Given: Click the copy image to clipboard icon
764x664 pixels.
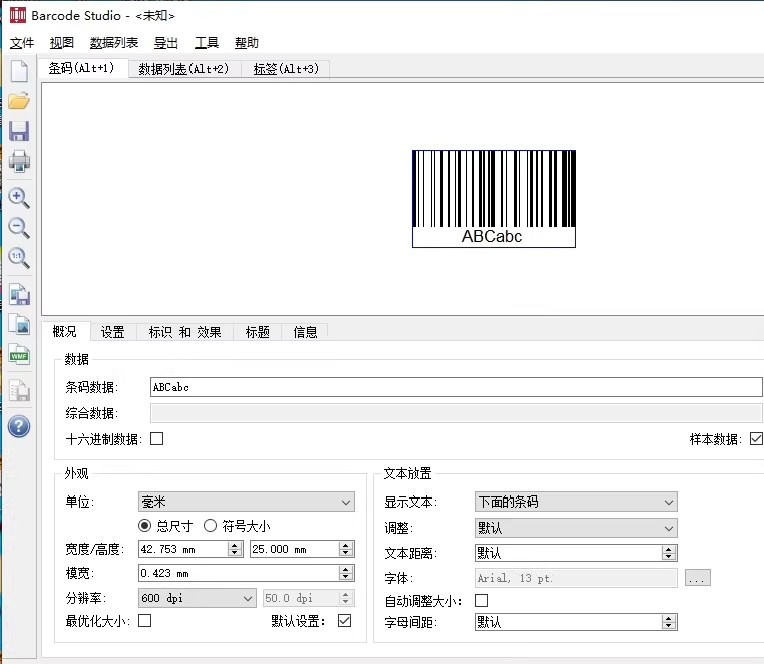Looking at the screenshot, I should 19,324.
